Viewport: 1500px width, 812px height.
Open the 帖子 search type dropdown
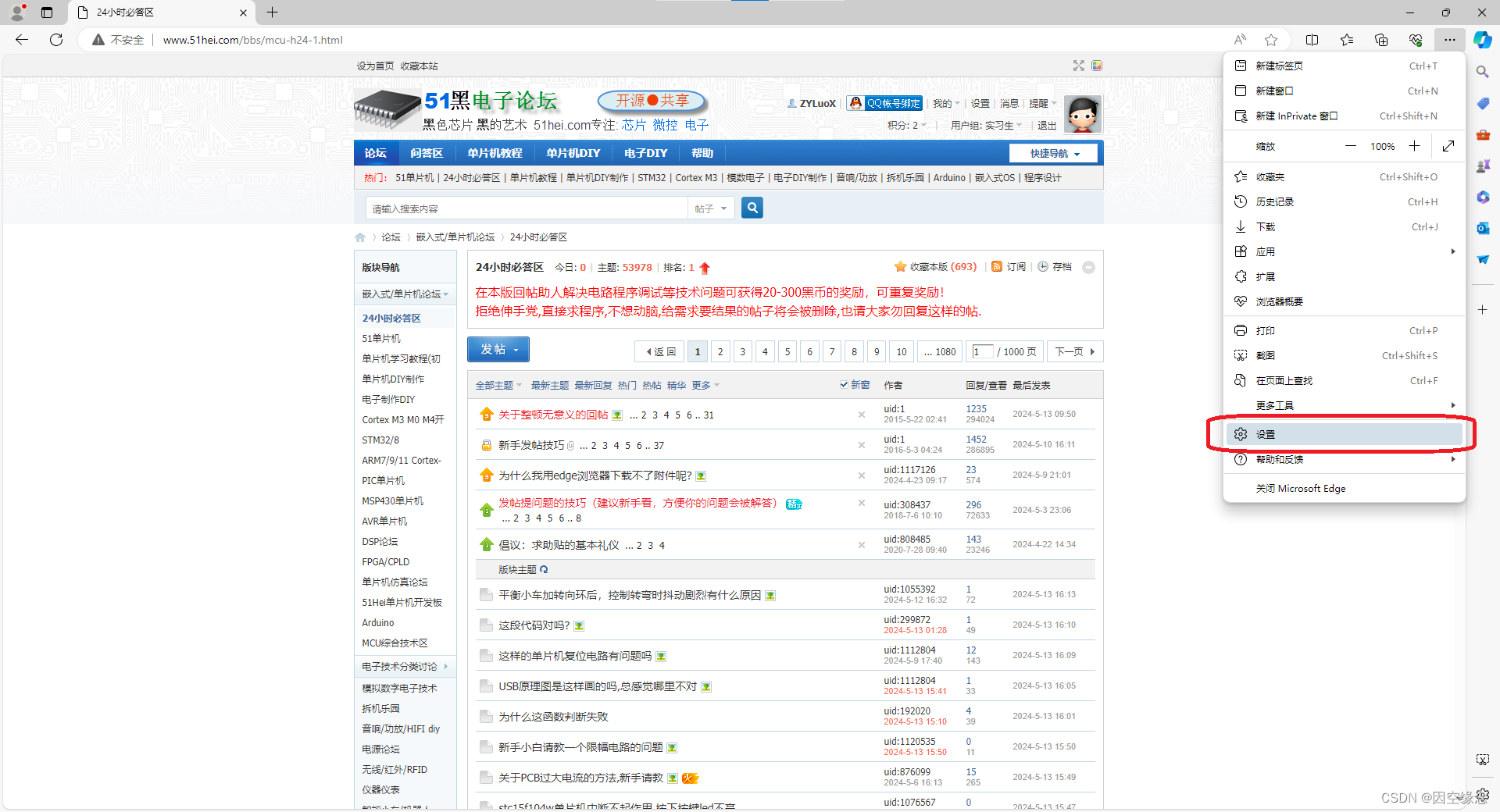click(x=710, y=208)
